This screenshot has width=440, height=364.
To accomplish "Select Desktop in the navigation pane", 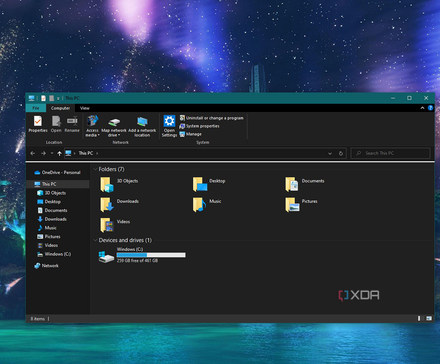I will coord(49,202).
